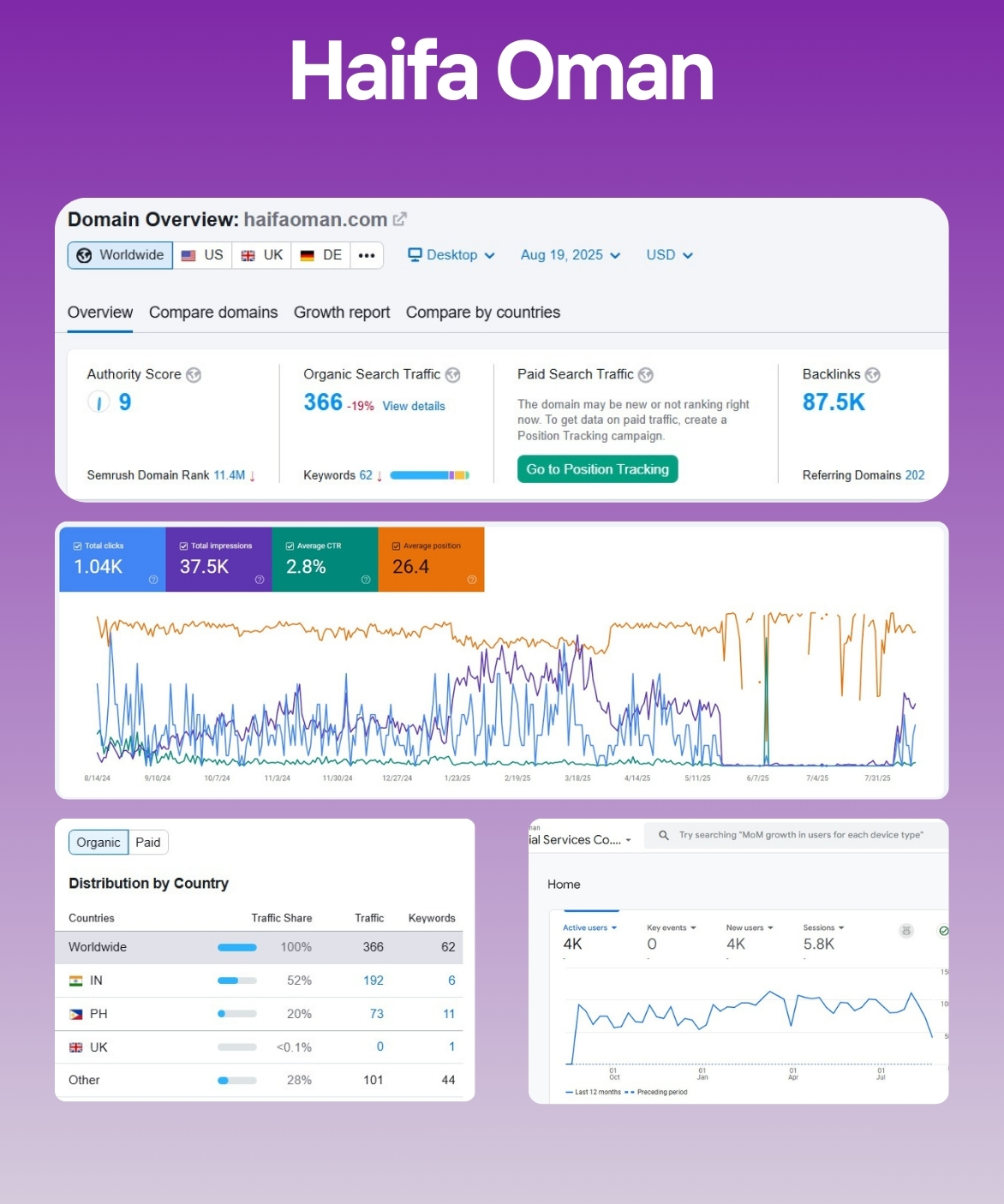Click the Authority Score info globe icon
Image resolution: width=1004 pixels, height=1204 pixels.
194,375
